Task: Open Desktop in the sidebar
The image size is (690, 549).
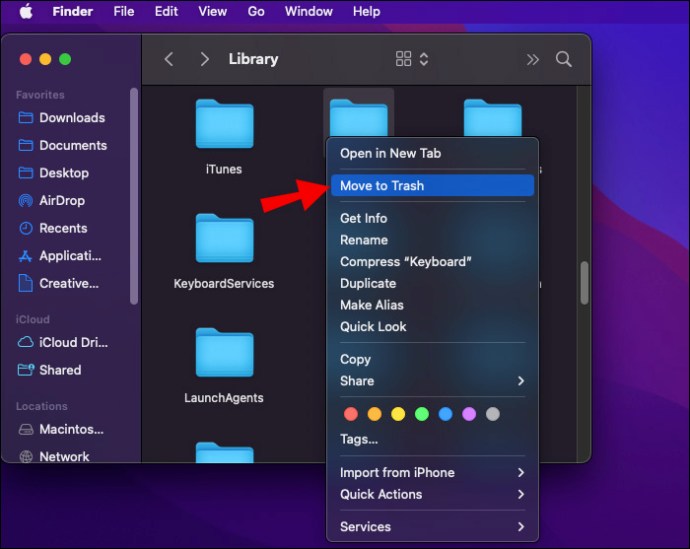Action: coord(53,173)
